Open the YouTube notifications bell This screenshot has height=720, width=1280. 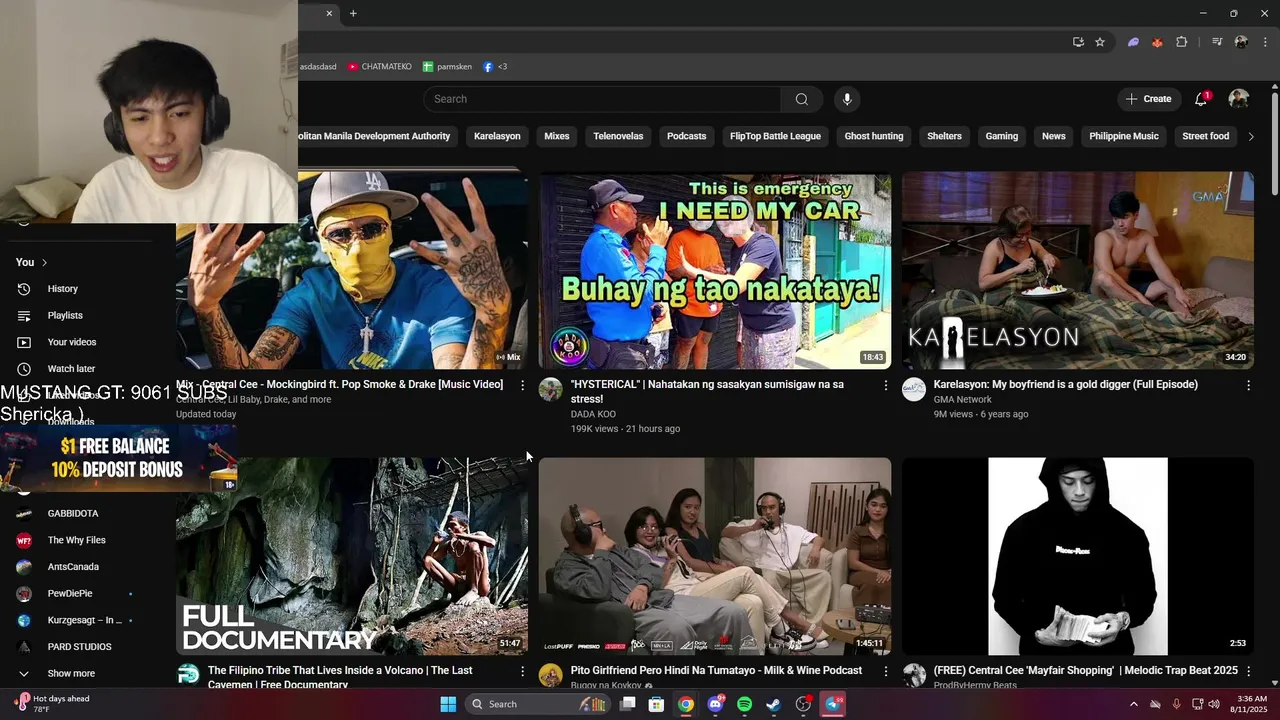[1201, 99]
